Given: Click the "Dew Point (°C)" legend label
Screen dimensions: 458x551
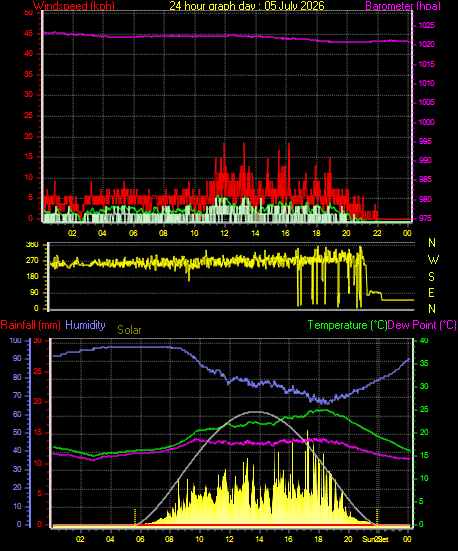Looking at the screenshot, I should [x=422, y=325].
